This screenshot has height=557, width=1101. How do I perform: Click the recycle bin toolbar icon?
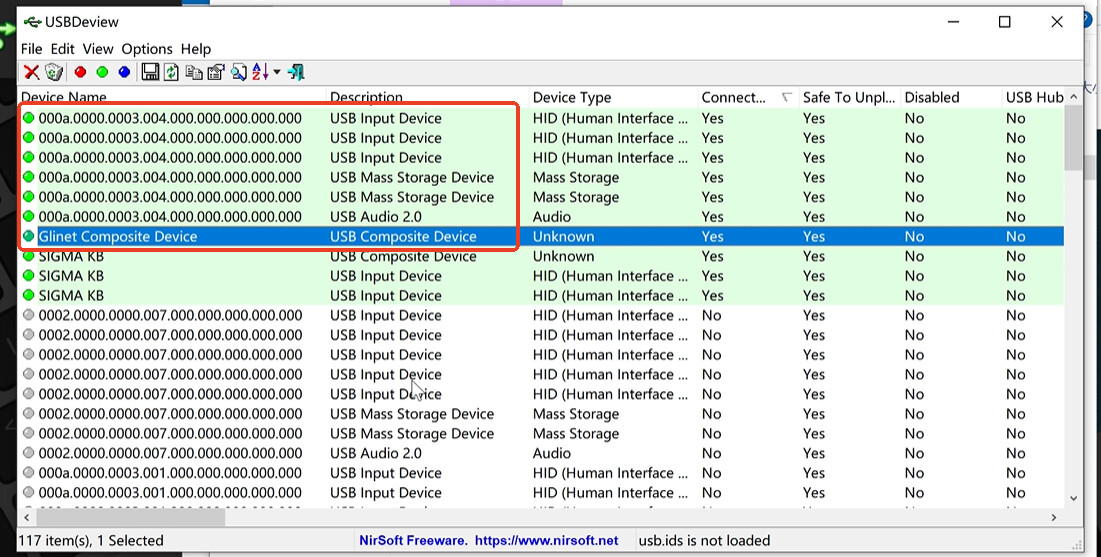coord(54,72)
